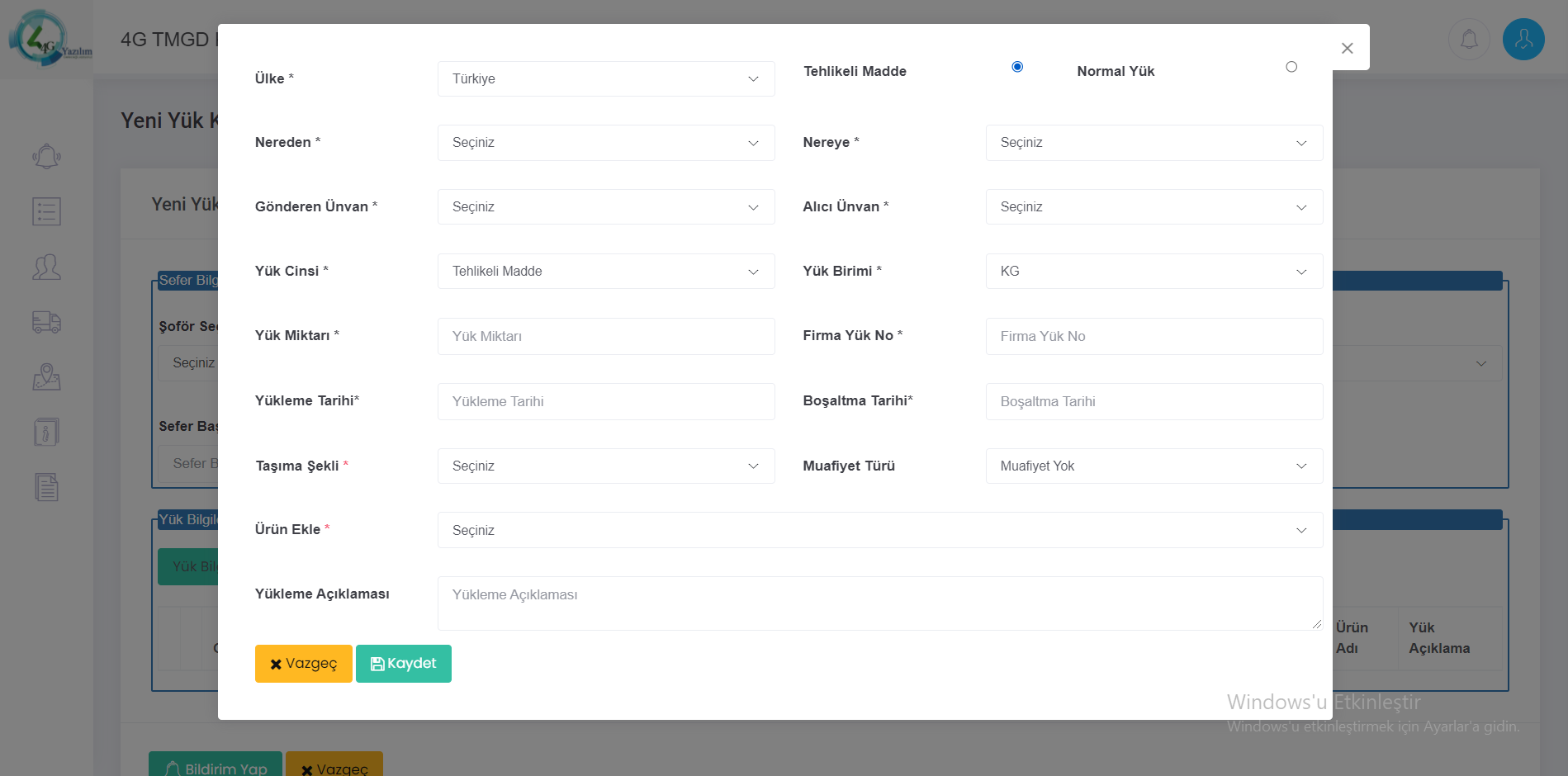
Task: Click the Ürün Adı column header
Action: pos(1352,638)
